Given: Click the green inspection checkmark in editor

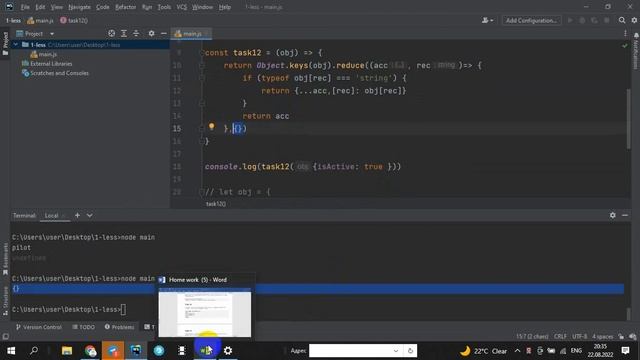Looking at the screenshot, I should pyautogui.click(x=624, y=46).
